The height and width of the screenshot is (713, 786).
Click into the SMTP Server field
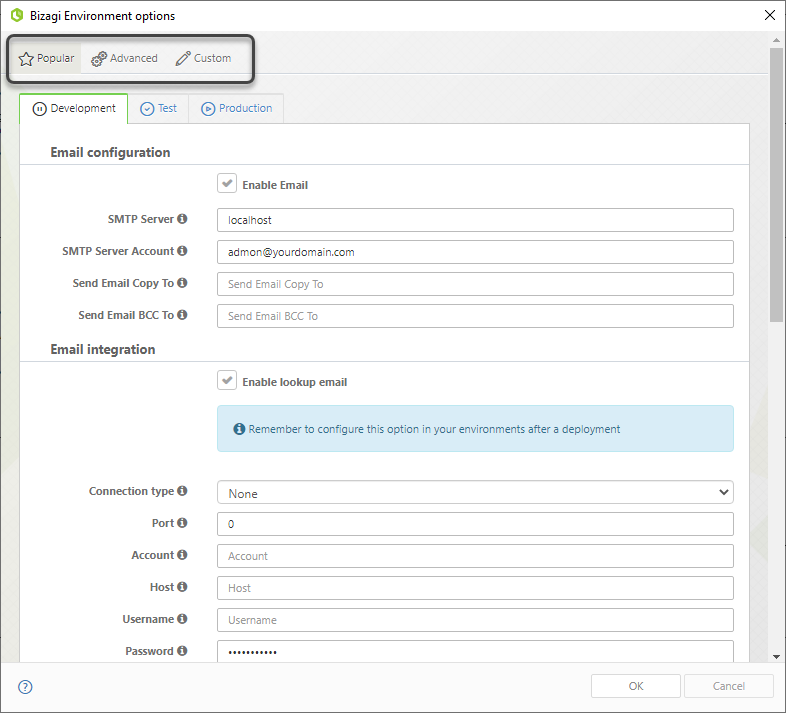pos(475,220)
